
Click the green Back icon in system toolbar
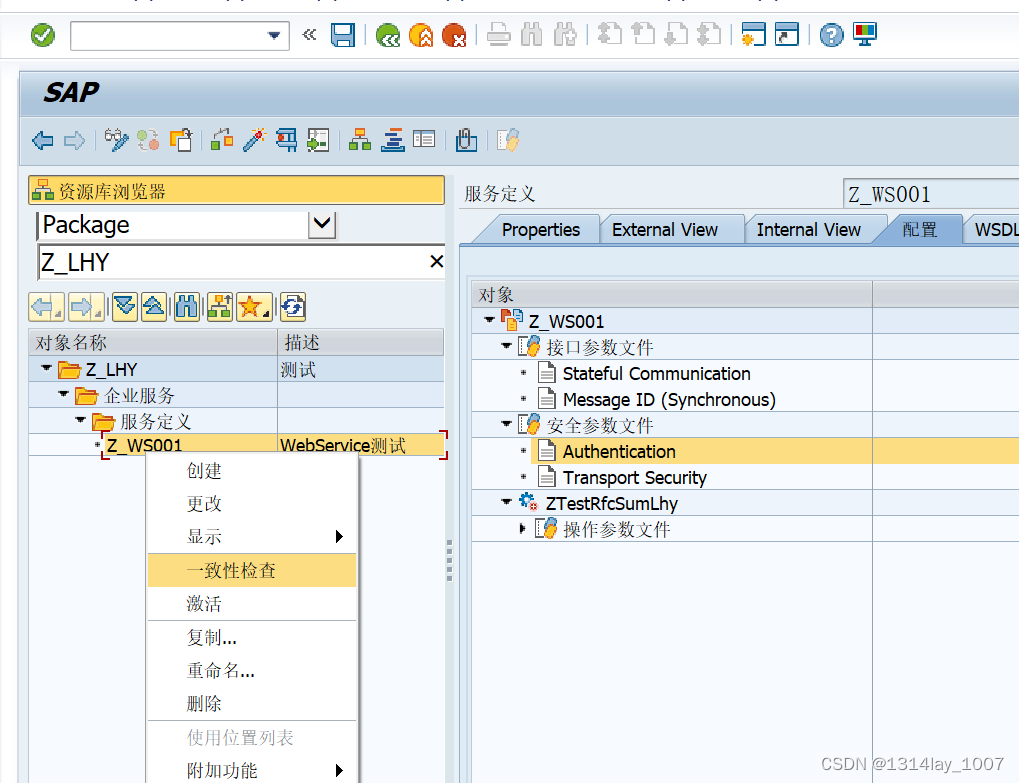(x=388, y=35)
